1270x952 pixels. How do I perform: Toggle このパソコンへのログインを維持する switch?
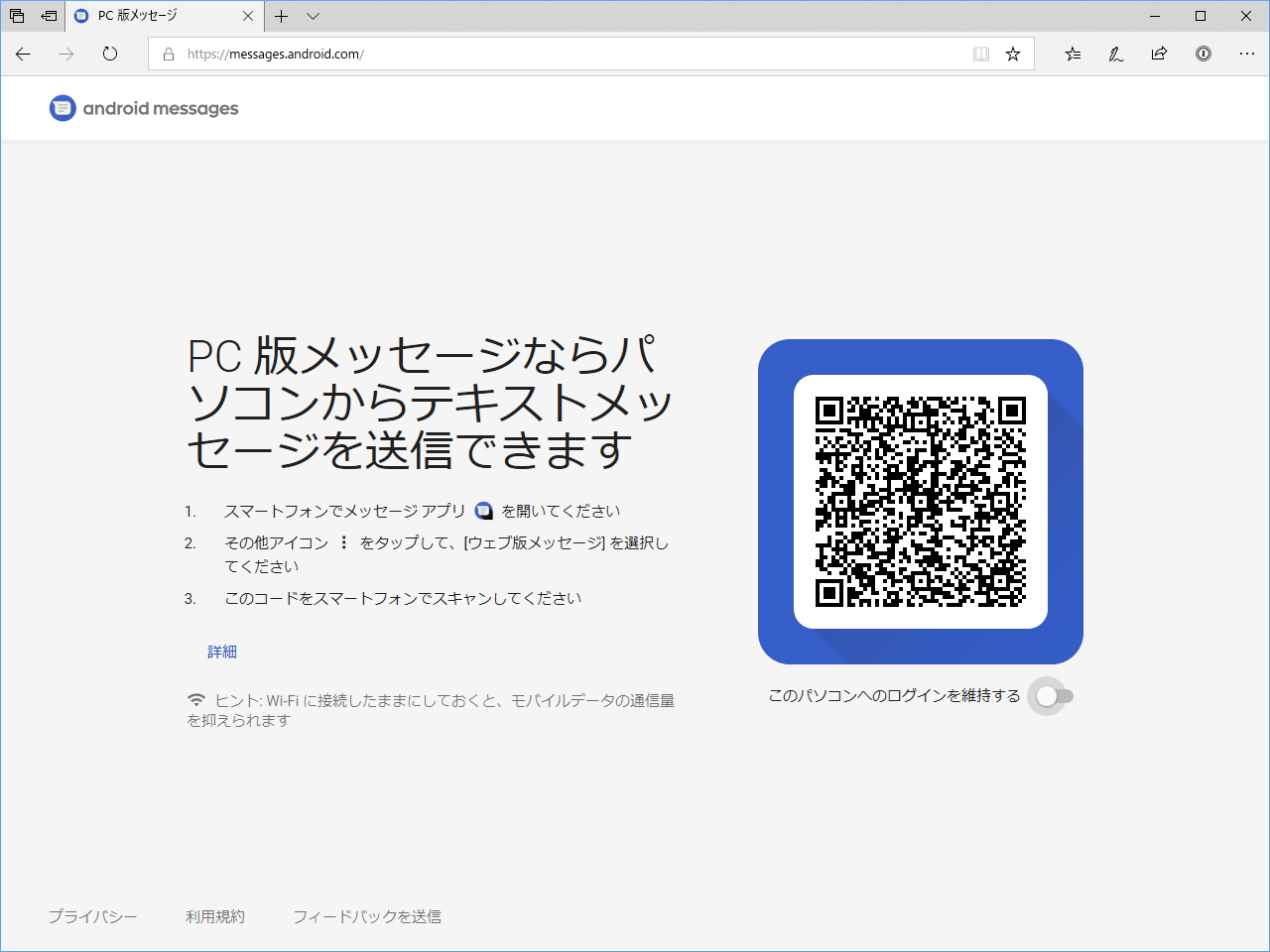(1053, 696)
